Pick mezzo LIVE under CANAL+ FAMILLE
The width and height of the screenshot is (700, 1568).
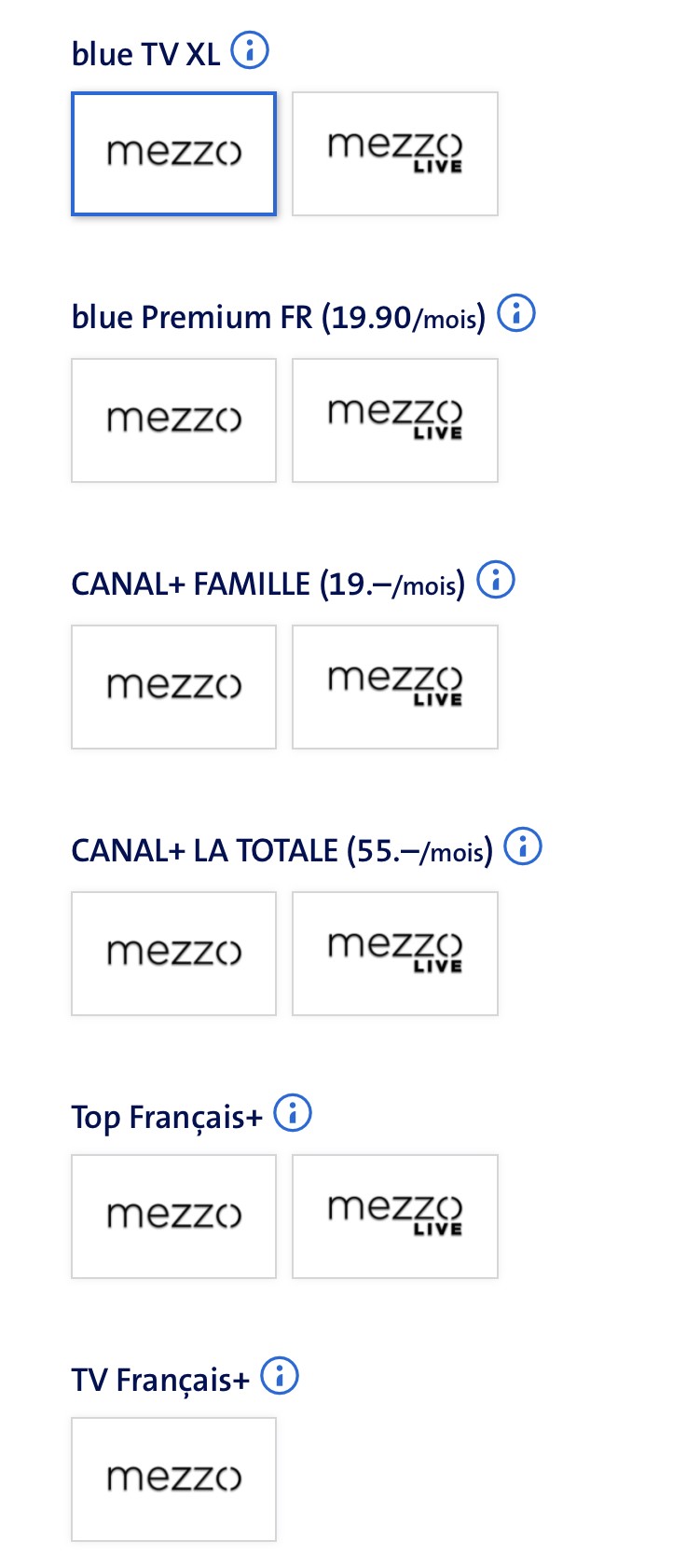(x=395, y=687)
